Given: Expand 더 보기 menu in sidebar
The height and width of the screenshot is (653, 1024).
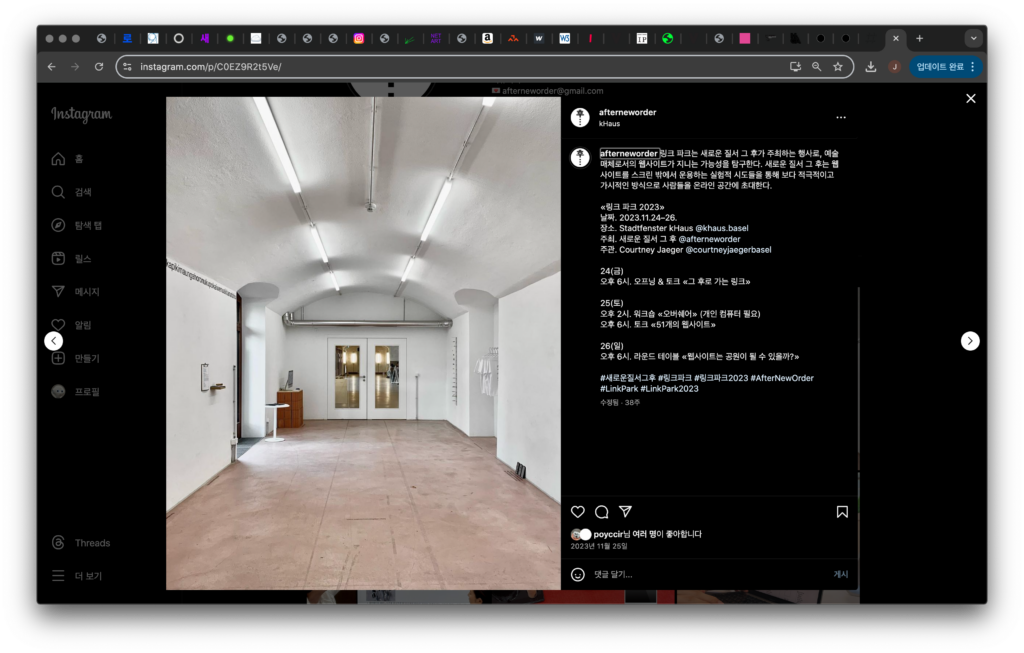Looking at the screenshot, I should point(76,576).
